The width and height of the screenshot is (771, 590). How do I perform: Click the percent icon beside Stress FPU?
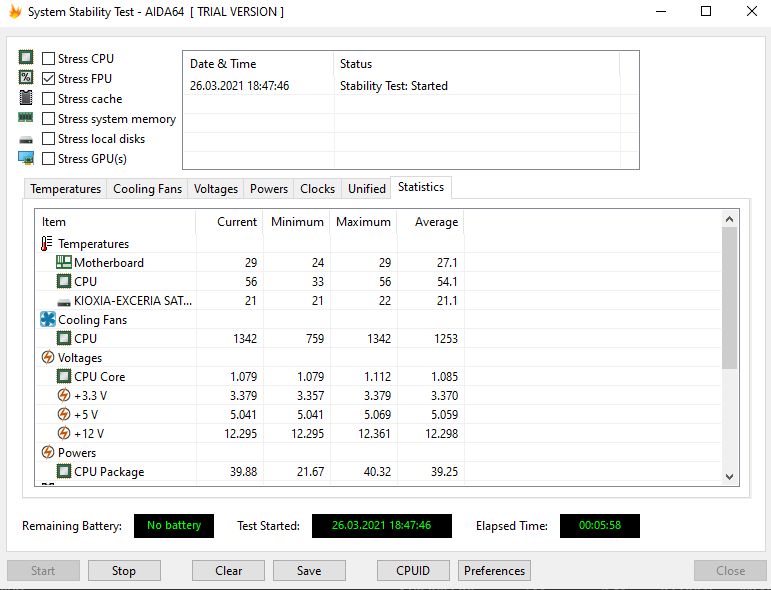(x=26, y=78)
